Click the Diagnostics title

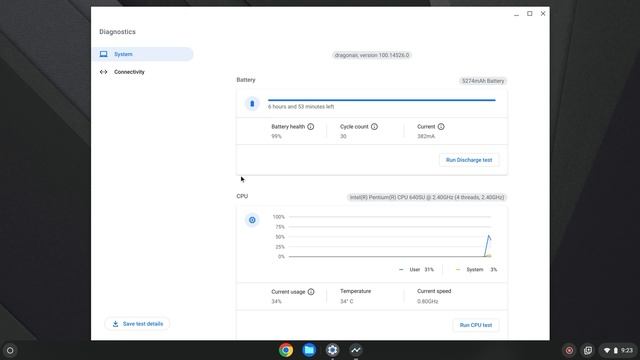pos(118,32)
